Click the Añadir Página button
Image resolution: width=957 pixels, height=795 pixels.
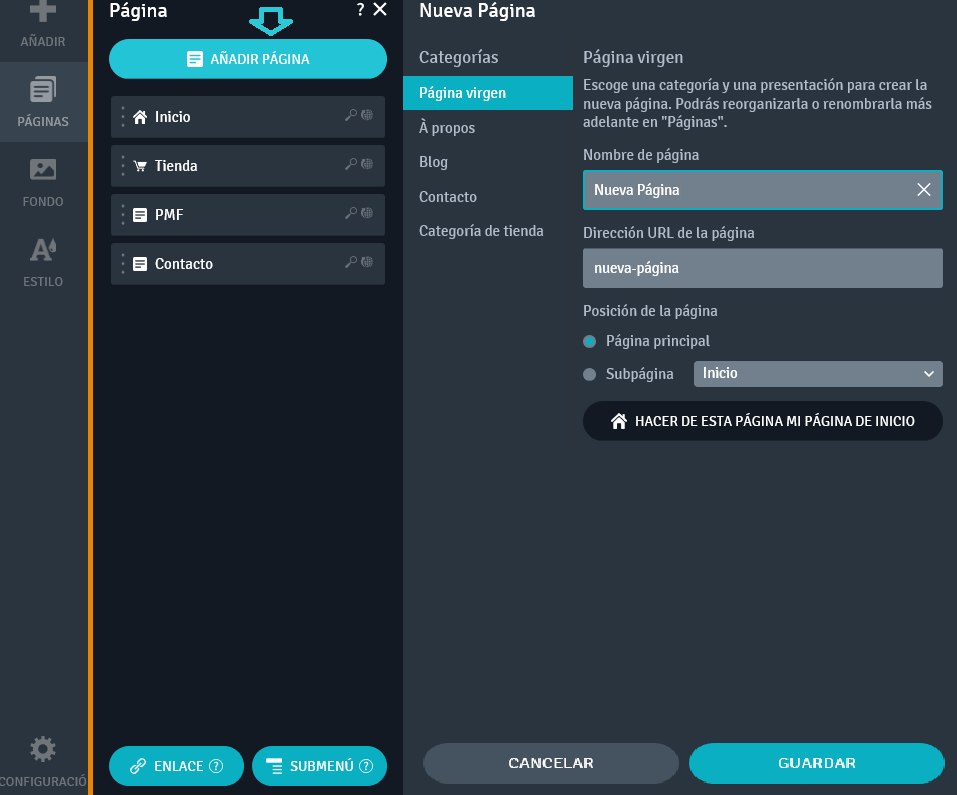coord(248,59)
